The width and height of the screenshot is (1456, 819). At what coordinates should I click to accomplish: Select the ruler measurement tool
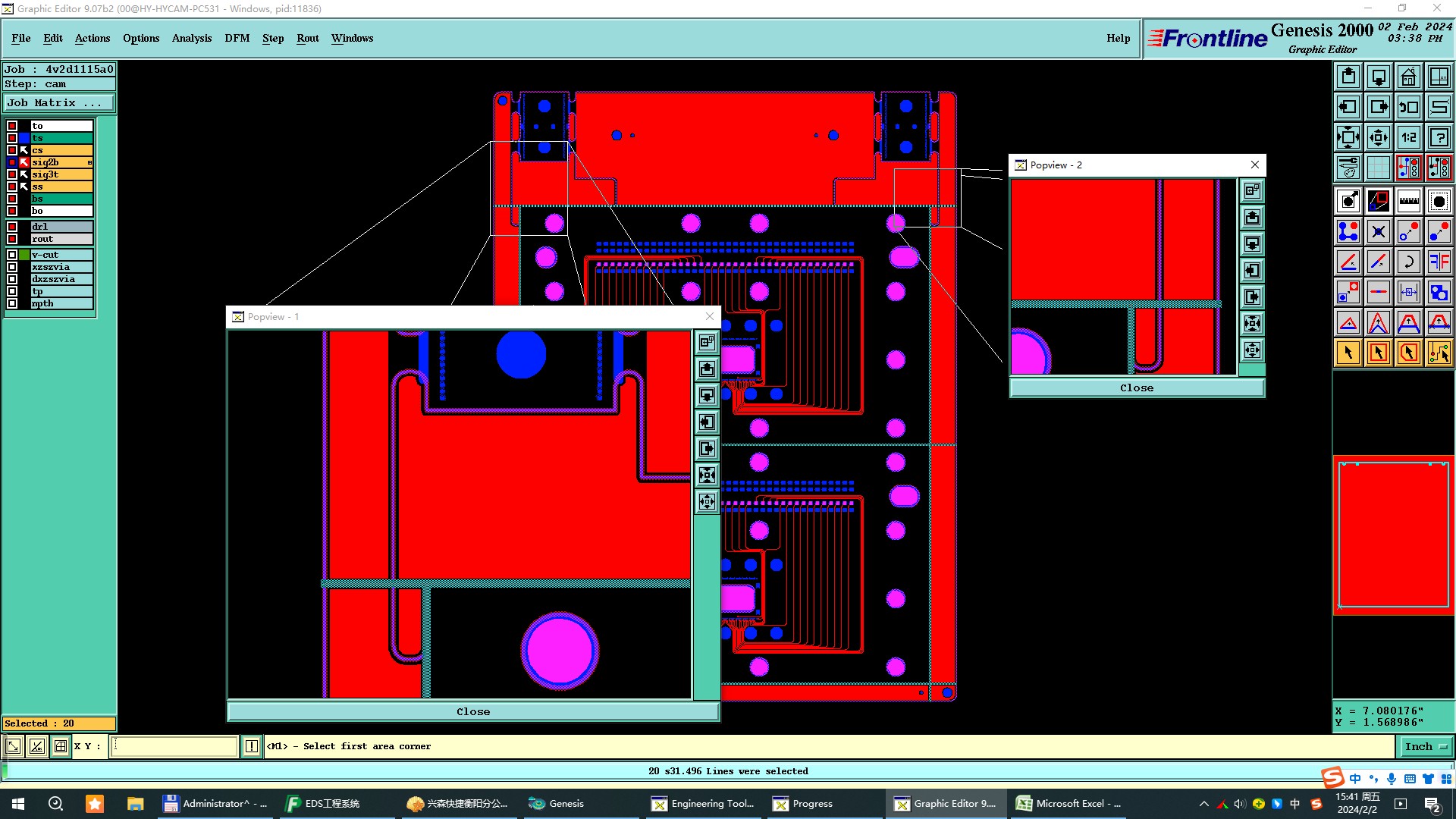click(x=1408, y=201)
